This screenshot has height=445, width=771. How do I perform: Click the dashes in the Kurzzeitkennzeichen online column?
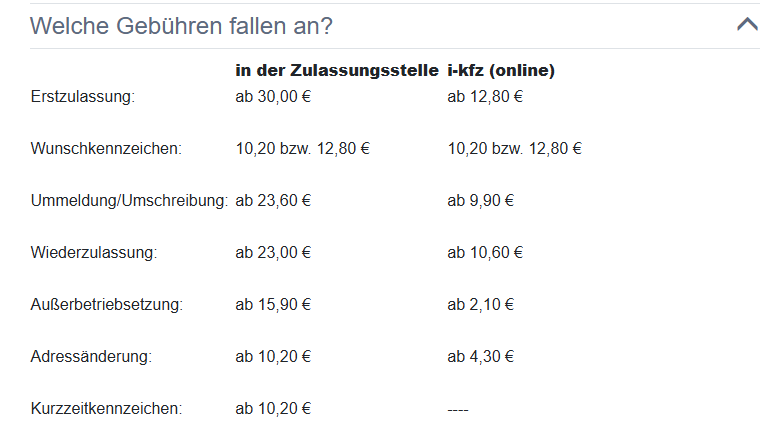coord(458,410)
